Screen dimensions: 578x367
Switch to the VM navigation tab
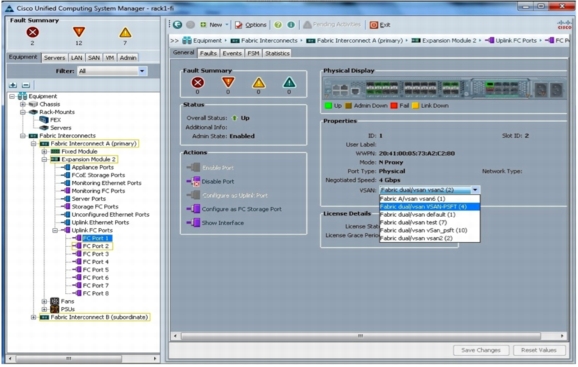[109, 58]
